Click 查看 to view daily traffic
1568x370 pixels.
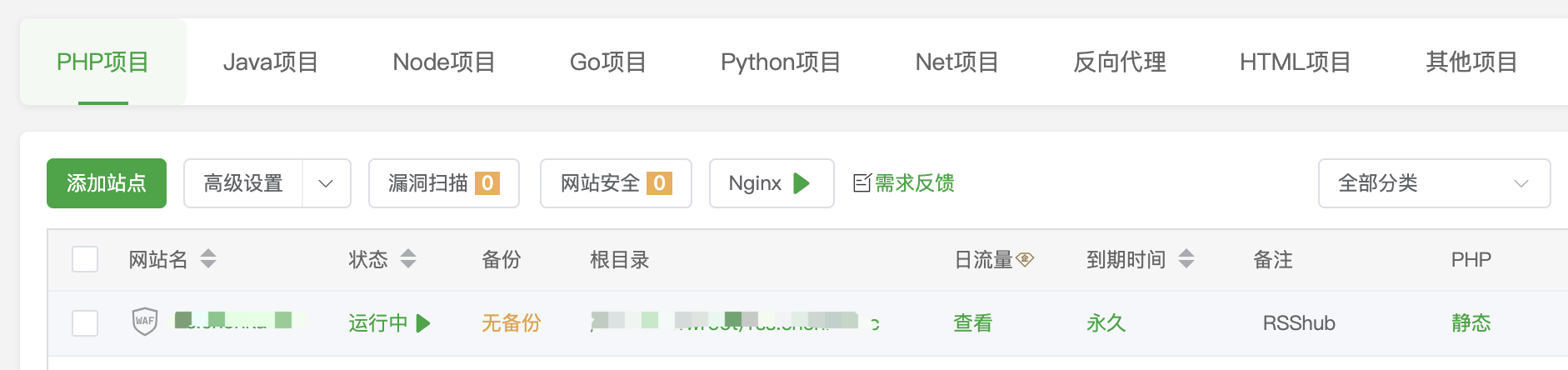click(x=972, y=323)
